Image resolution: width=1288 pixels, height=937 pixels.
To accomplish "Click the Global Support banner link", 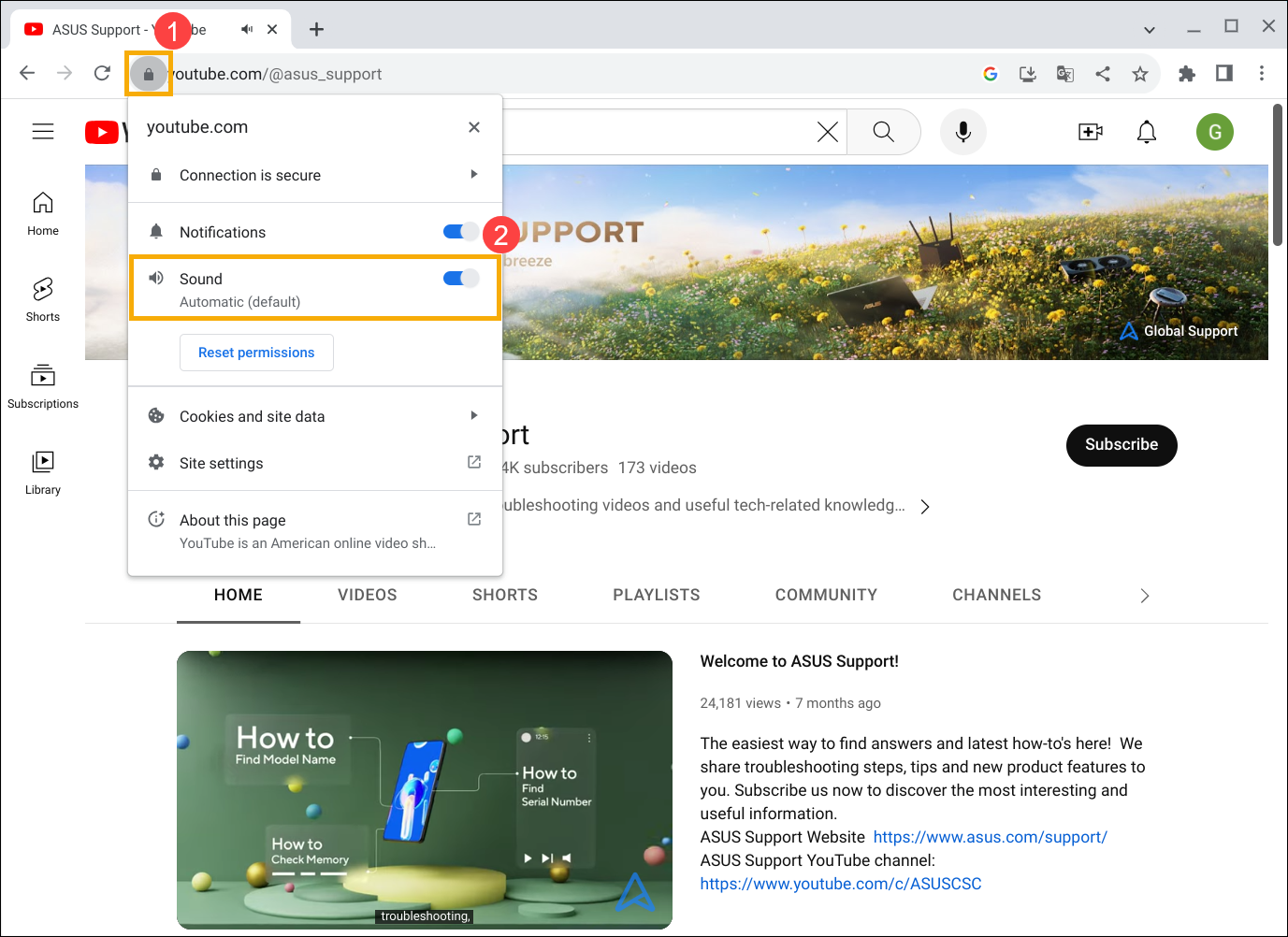I will 1179,331.
